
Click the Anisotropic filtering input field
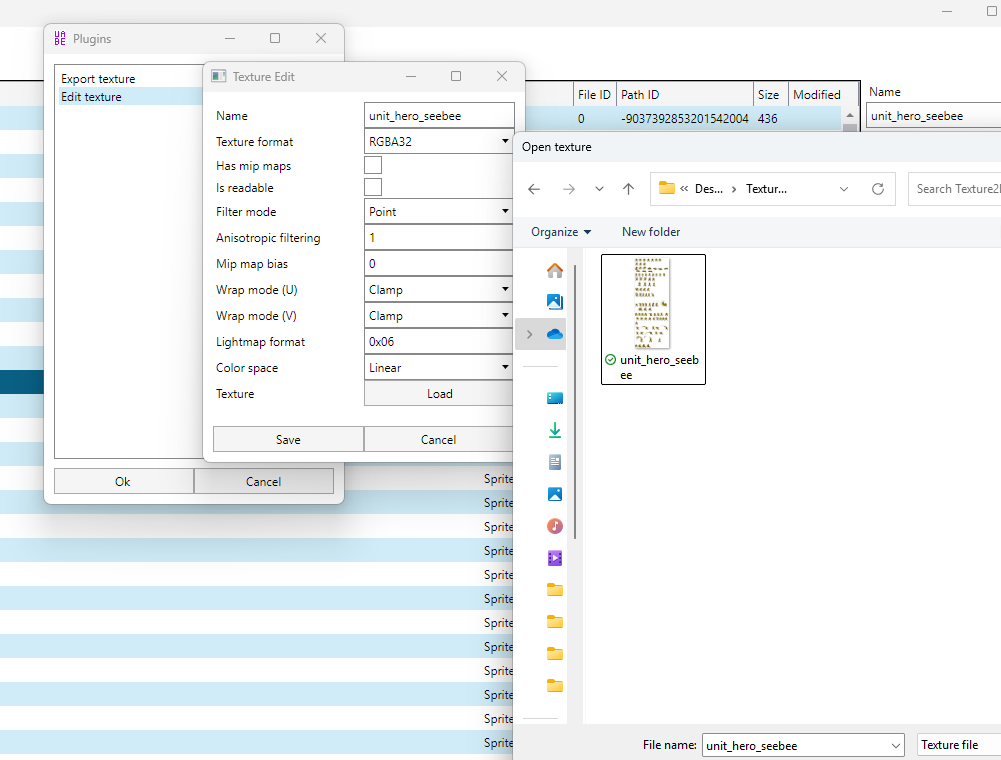coord(439,238)
